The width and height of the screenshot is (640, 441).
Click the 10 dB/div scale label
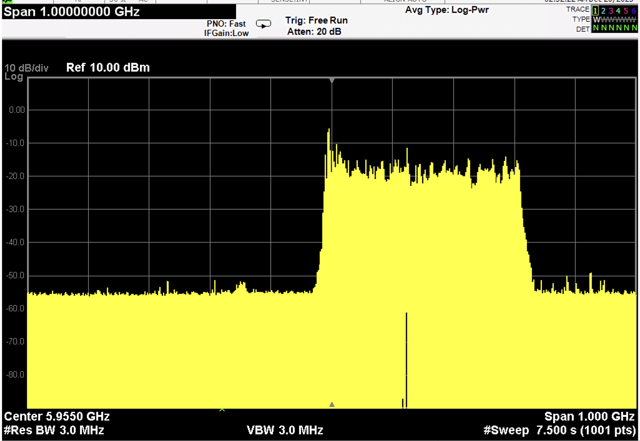[29, 68]
